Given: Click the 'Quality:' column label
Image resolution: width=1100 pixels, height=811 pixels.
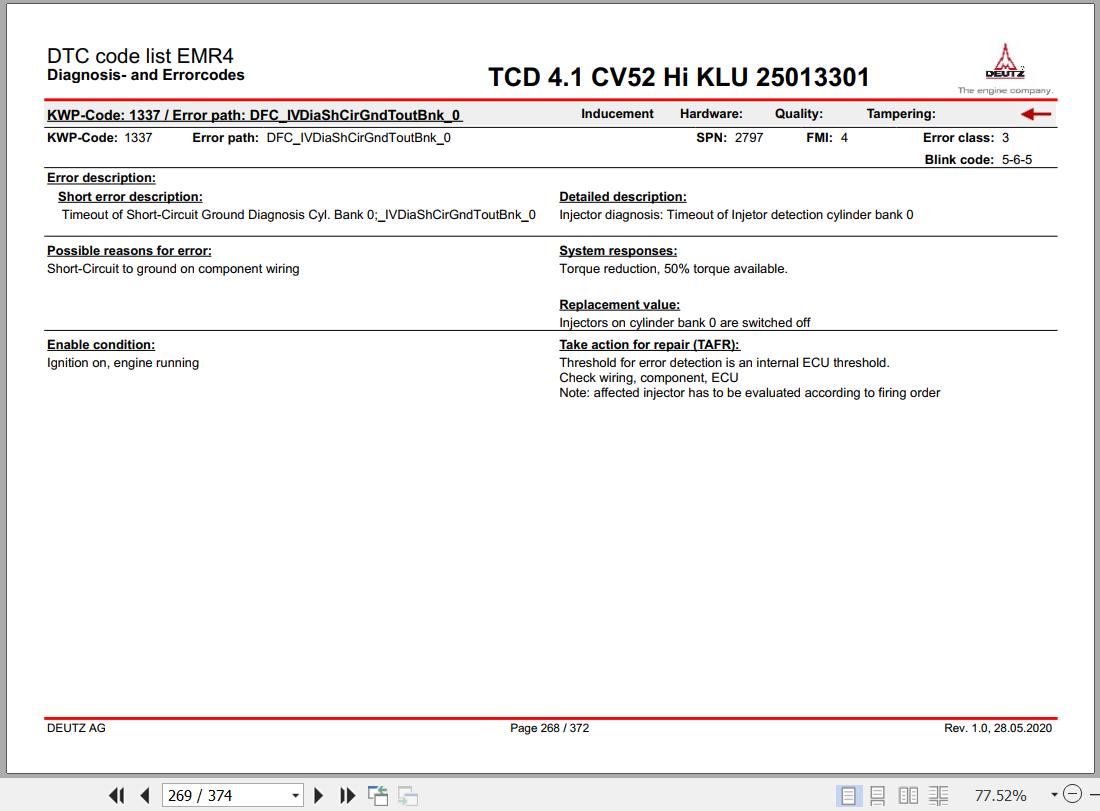Looking at the screenshot, I should tap(799, 114).
